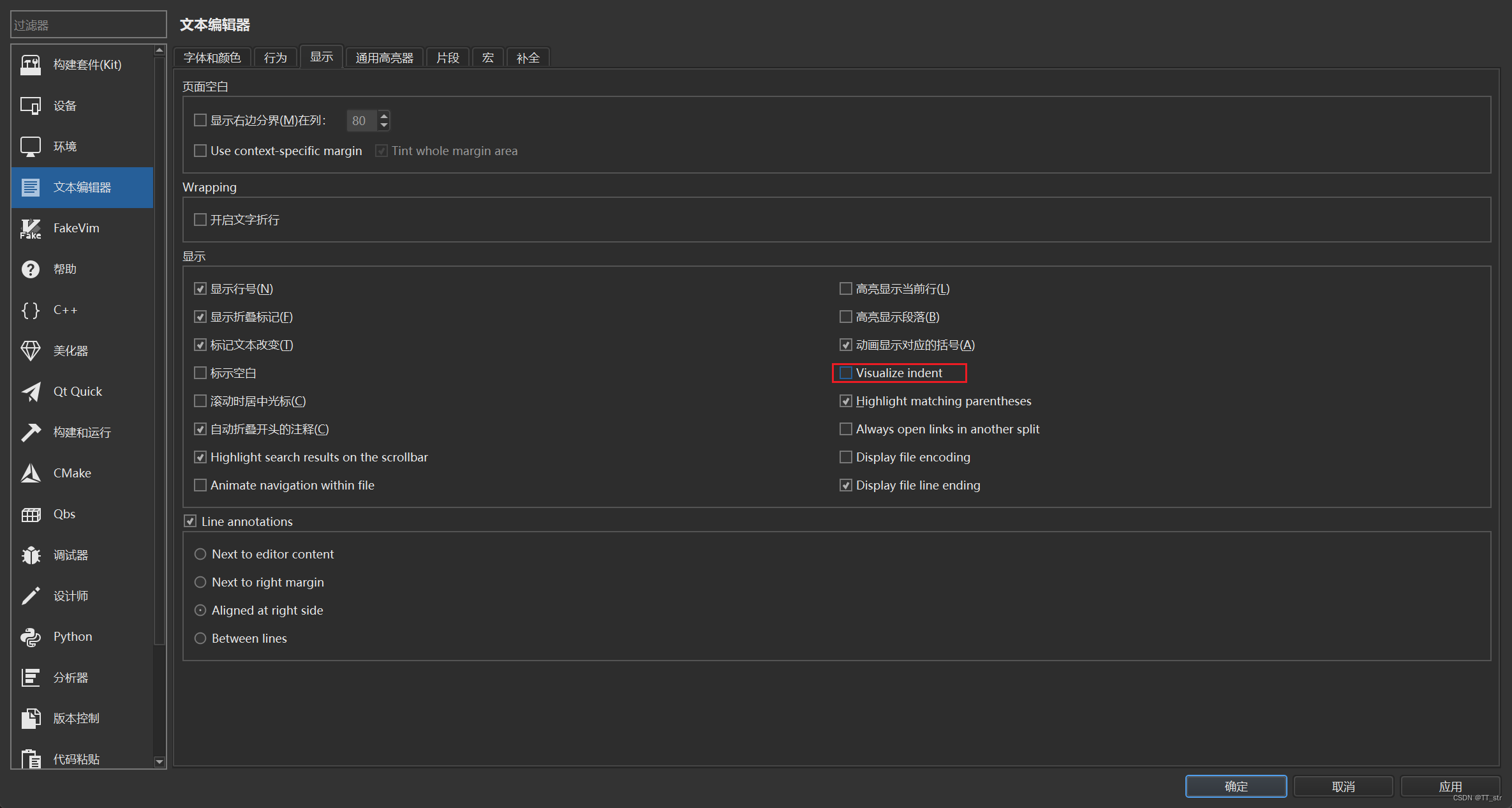The width and height of the screenshot is (1512, 808).
Task: Open the 环境 environment icon
Action: 31,146
